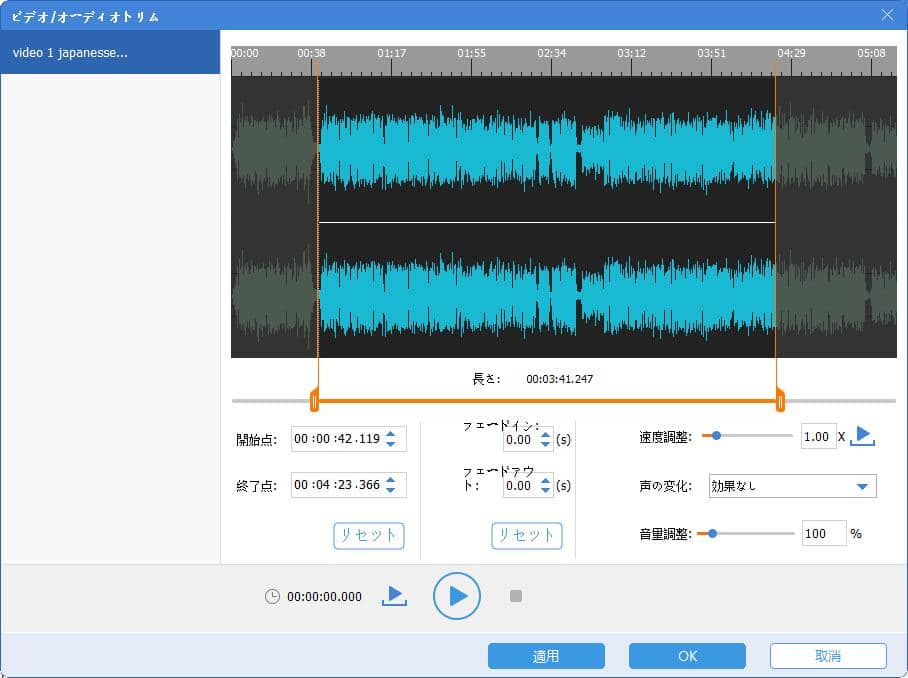Screen dimensions: 908x678
Task: Click the 取消 cancel button
Action: 828,656
